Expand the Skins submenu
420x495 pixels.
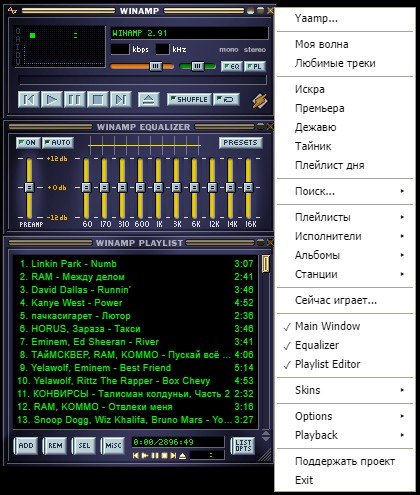[345, 390]
